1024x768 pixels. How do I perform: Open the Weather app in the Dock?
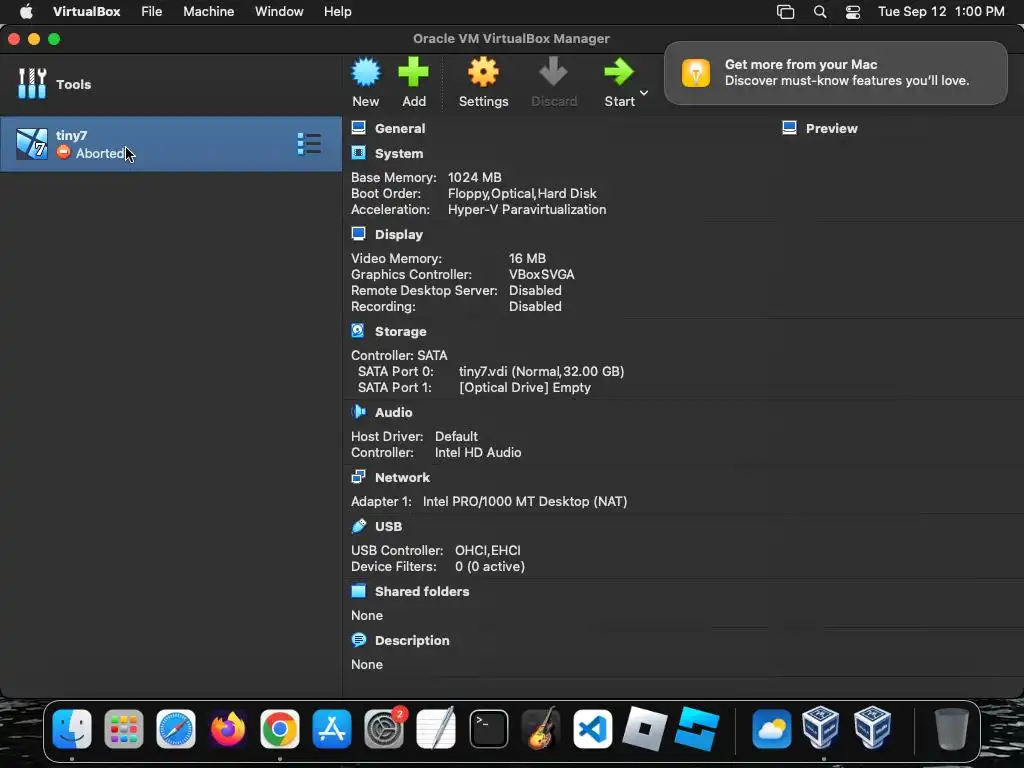point(771,729)
